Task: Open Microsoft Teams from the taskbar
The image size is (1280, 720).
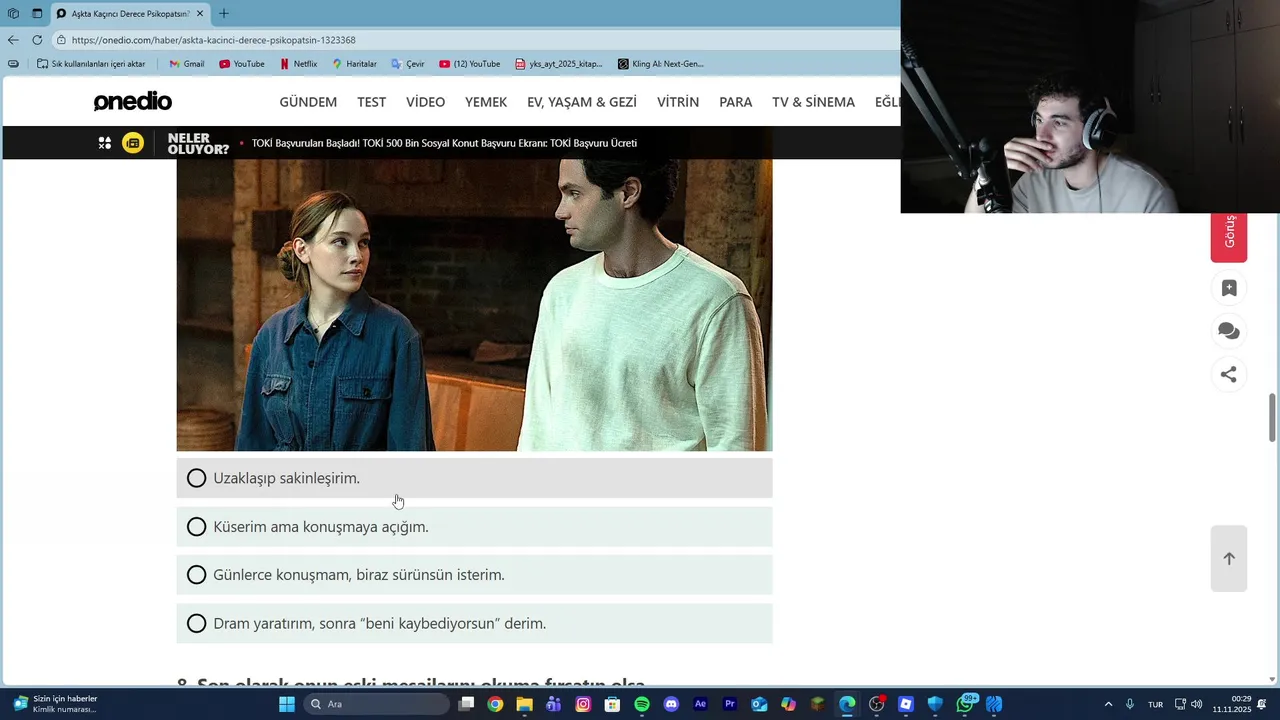Action: coord(554,704)
